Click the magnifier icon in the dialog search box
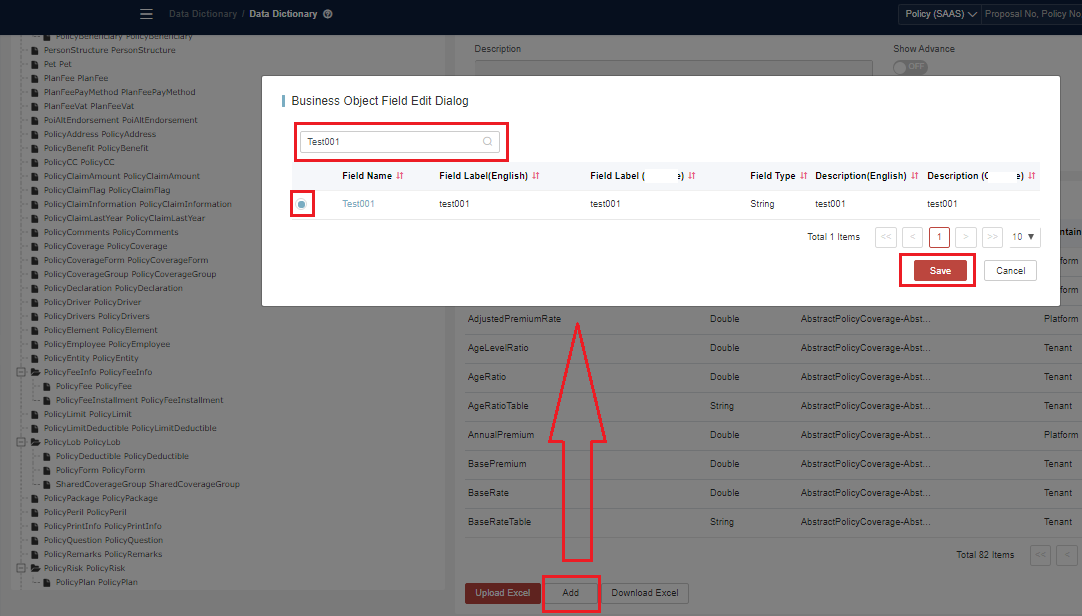Image resolution: width=1082 pixels, height=616 pixels. pyautogui.click(x=487, y=141)
